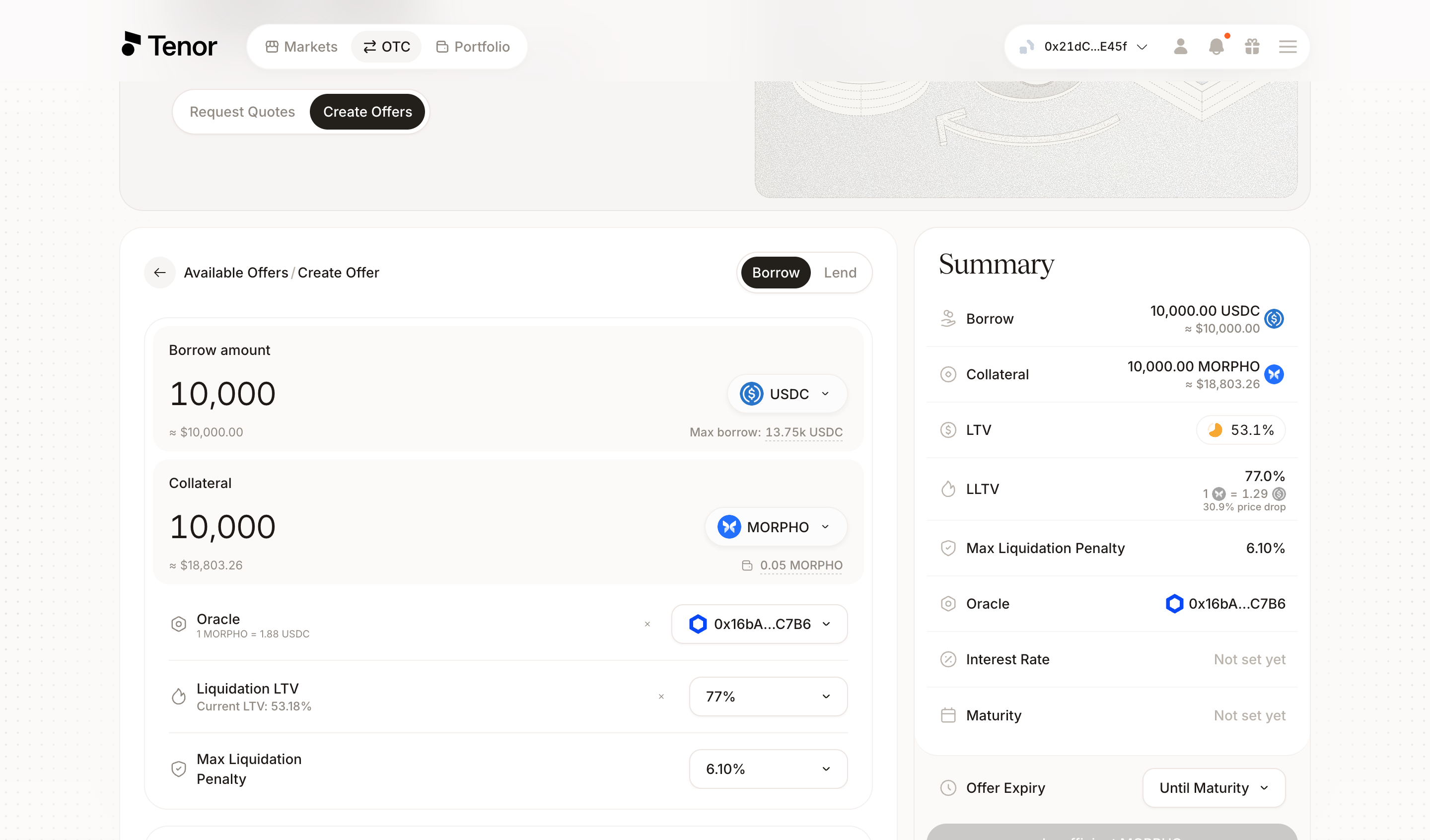Click the Create Offer breadcrumb
This screenshot has height=840, width=1430.
338,273
